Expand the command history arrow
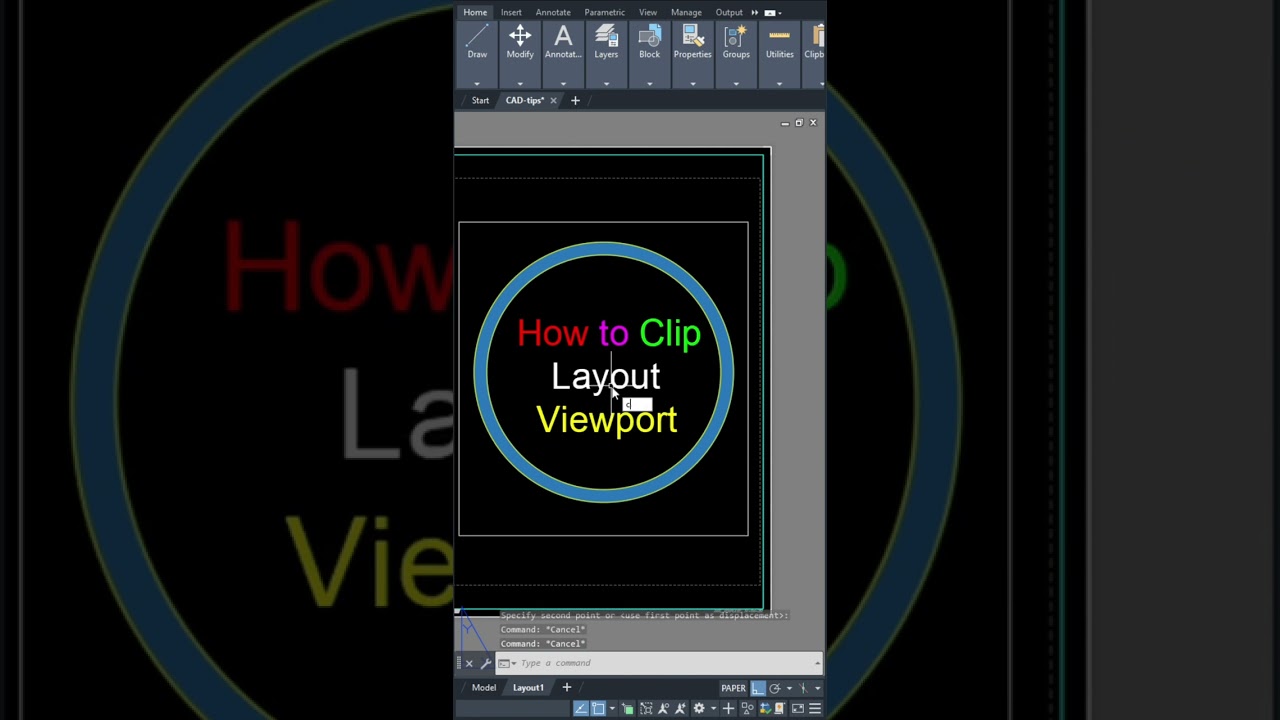The image size is (1280, 720). pyautogui.click(x=817, y=663)
